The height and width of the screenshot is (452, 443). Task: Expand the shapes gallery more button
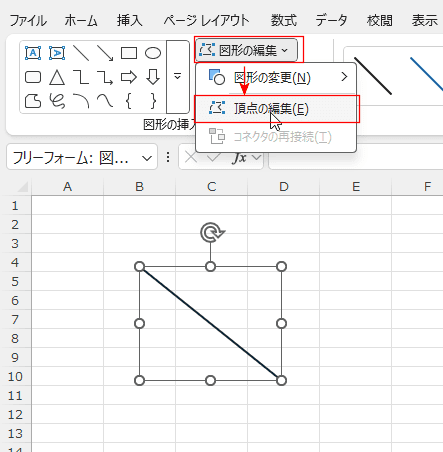178,77
